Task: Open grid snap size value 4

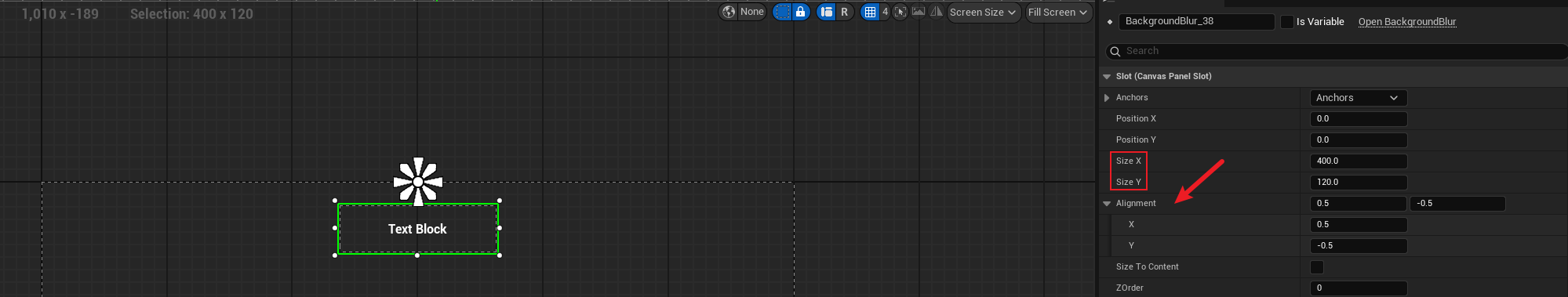Action: [x=885, y=12]
